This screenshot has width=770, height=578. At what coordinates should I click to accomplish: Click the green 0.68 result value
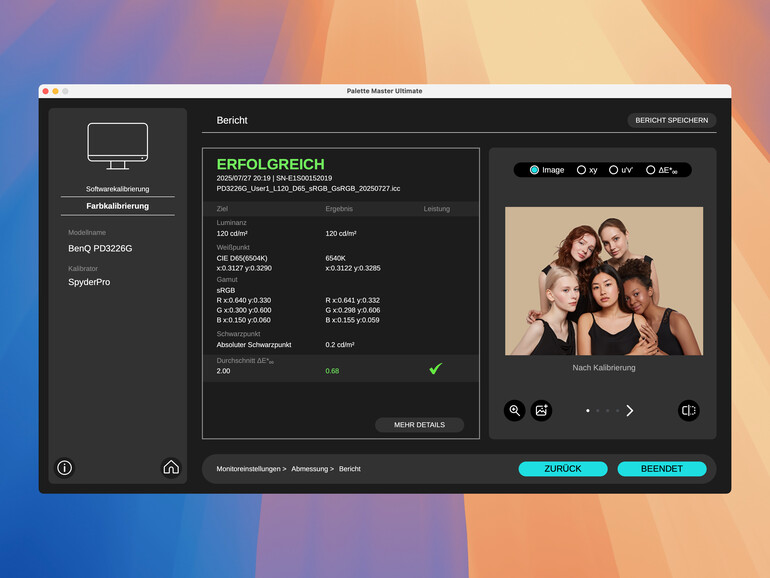332,371
